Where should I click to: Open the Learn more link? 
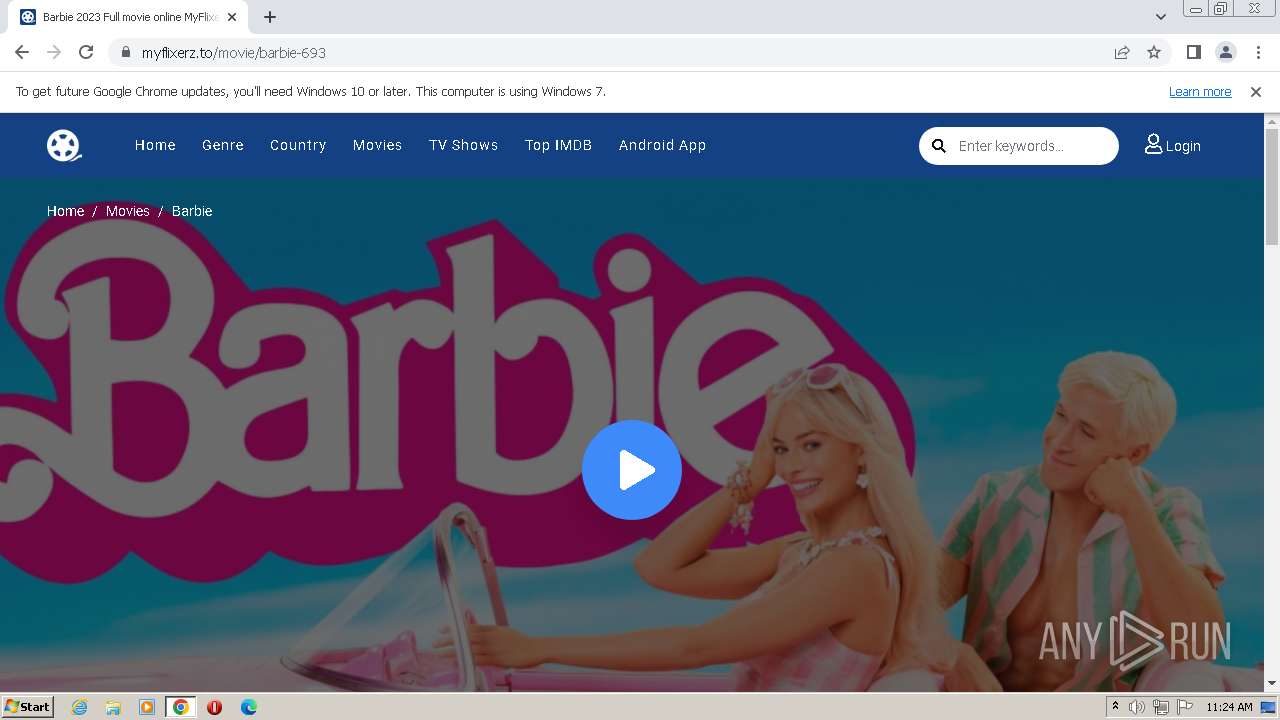(1200, 91)
